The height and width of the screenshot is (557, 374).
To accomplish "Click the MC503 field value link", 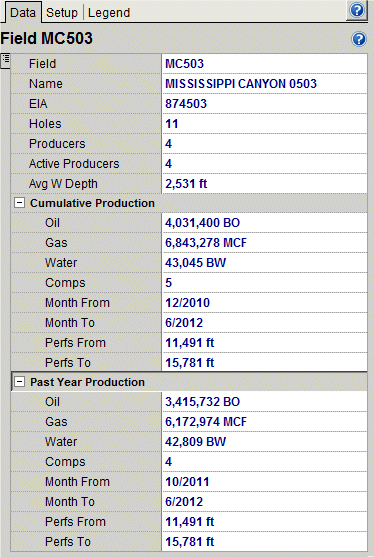I will [x=184, y=64].
